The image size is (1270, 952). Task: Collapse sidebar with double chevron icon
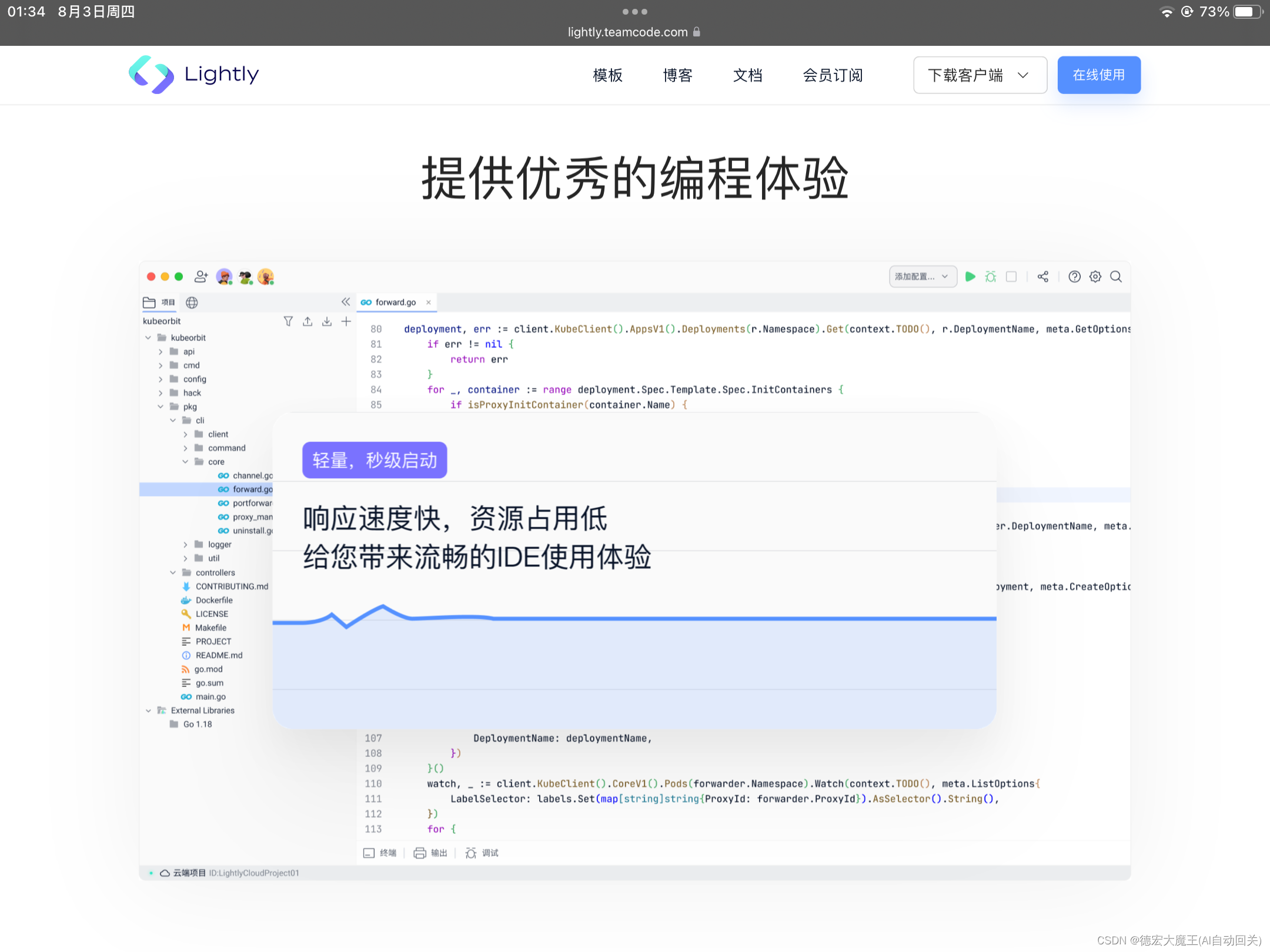pyautogui.click(x=346, y=301)
